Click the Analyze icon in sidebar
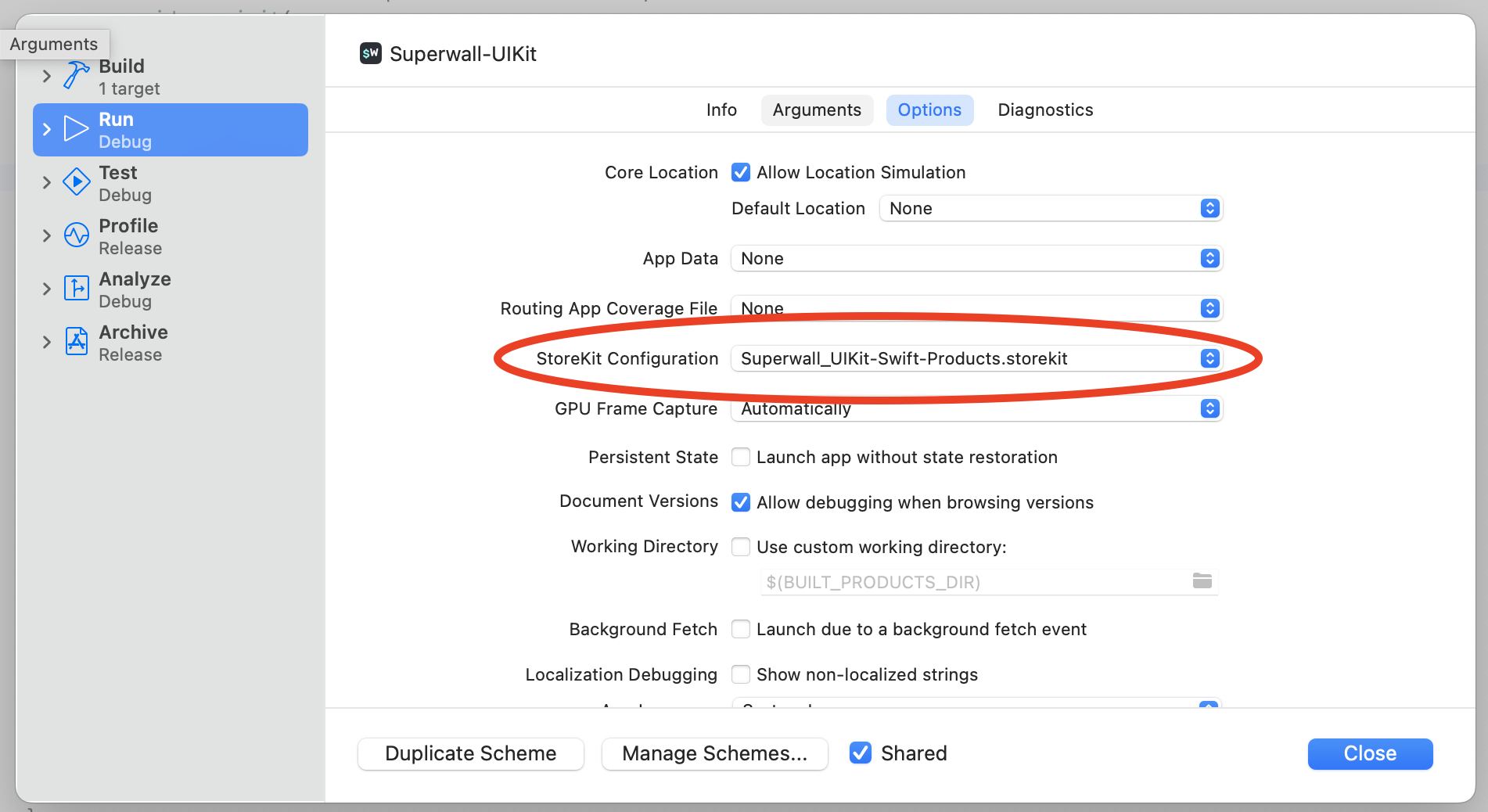 (76, 289)
